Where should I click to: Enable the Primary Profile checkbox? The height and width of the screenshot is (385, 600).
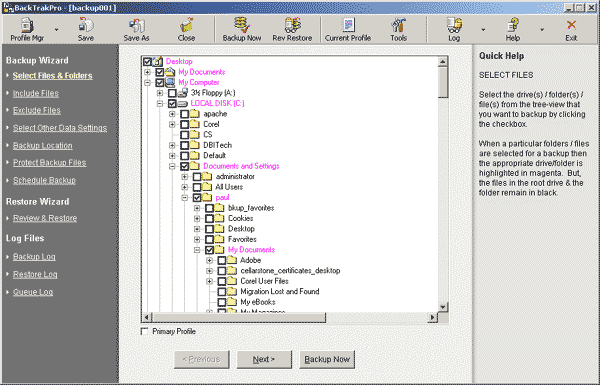point(145,331)
